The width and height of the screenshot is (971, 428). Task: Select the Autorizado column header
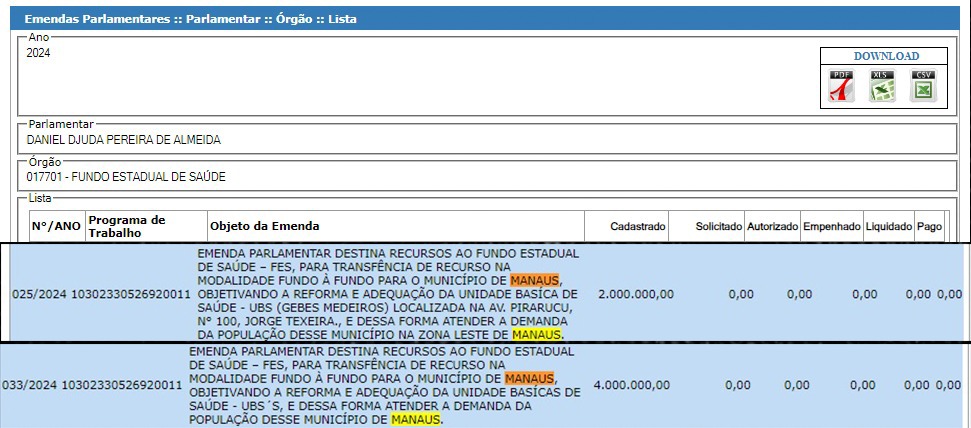[772, 227]
